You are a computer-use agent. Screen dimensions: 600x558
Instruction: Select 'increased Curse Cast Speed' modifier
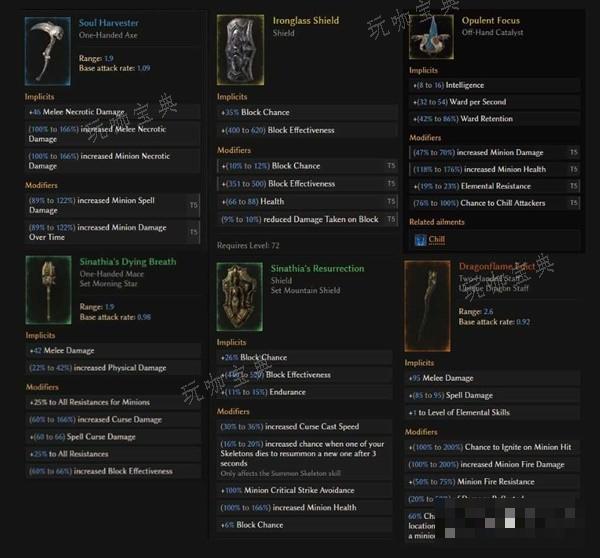coord(305,426)
